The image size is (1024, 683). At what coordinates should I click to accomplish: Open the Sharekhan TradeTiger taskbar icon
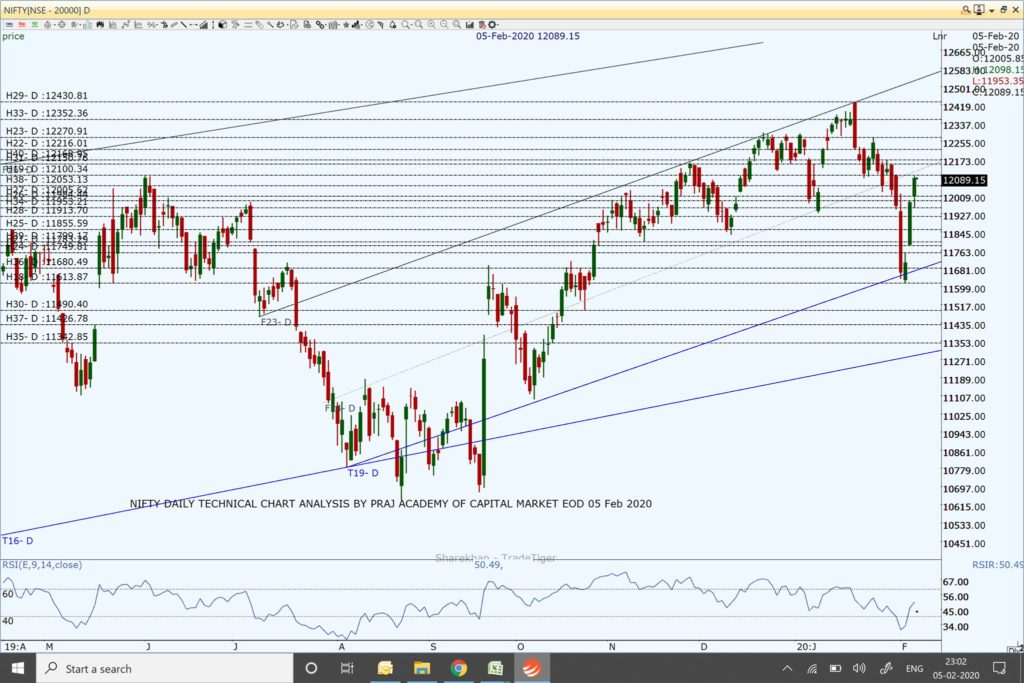point(531,668)
